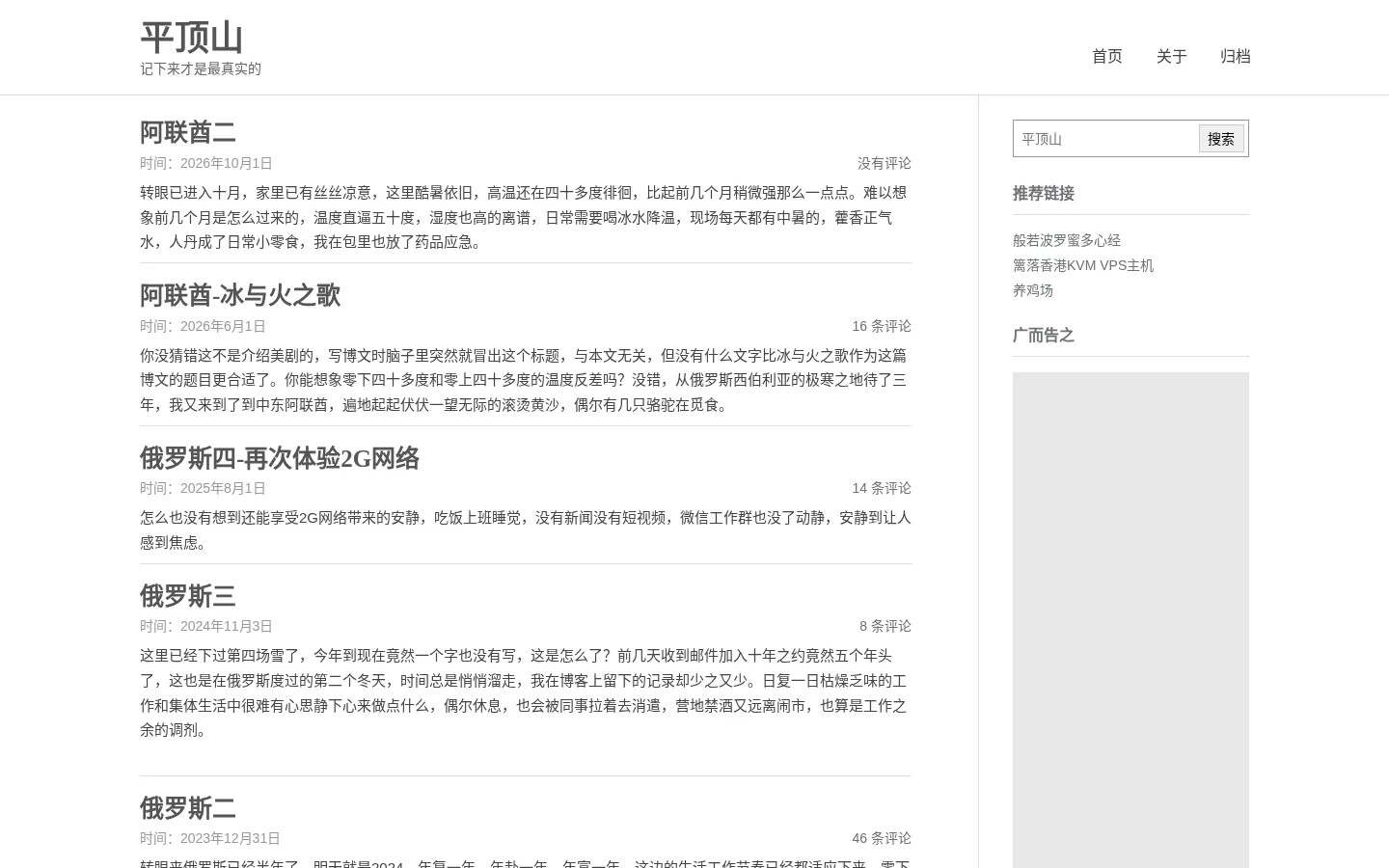Viewport: 1389px width, 868px height.
Task: View the 8 条评论 link
Action: [885, 626]
